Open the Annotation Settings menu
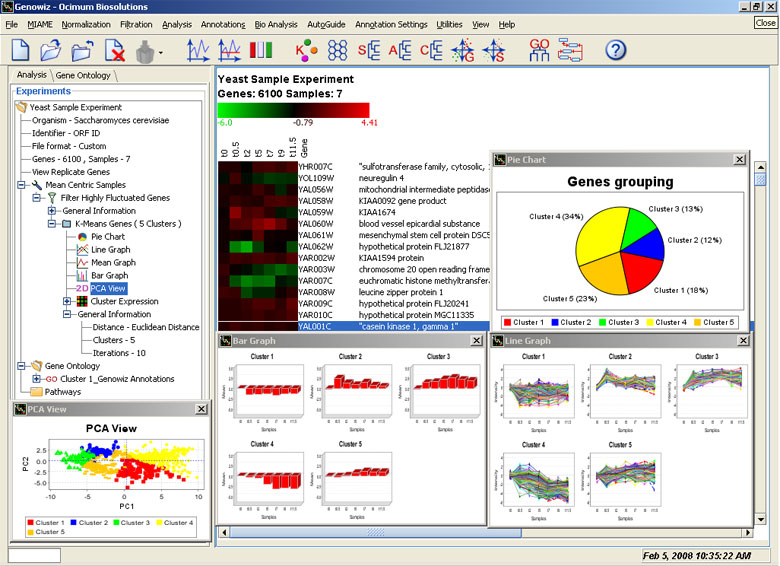This screenshot has height=566, width=780. tap(391, 24)
